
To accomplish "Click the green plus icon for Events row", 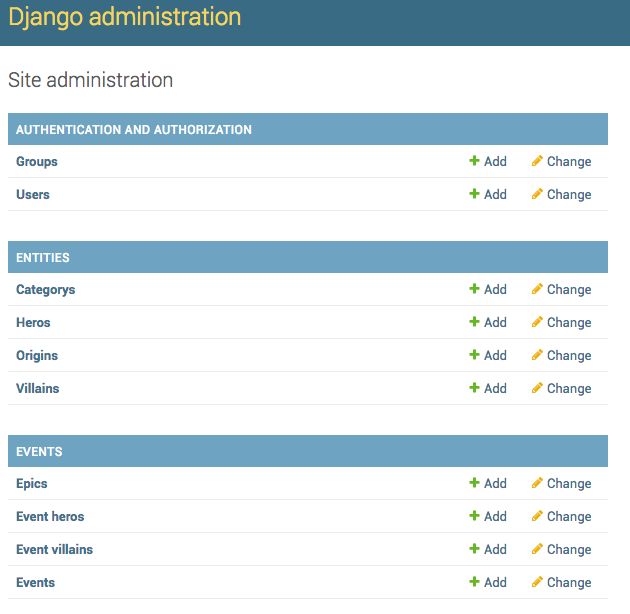I will (x=474, y=581).
